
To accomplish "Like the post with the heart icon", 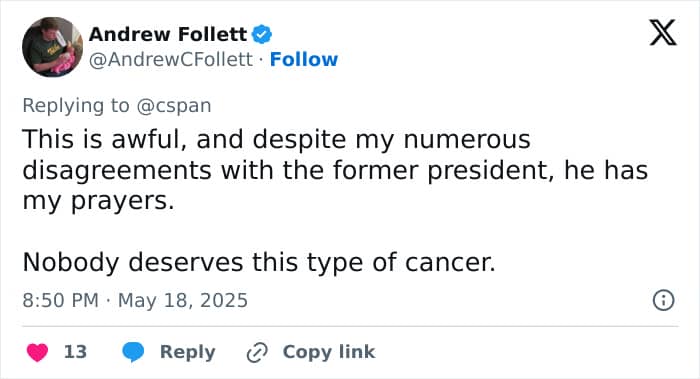I will point(38,352).
